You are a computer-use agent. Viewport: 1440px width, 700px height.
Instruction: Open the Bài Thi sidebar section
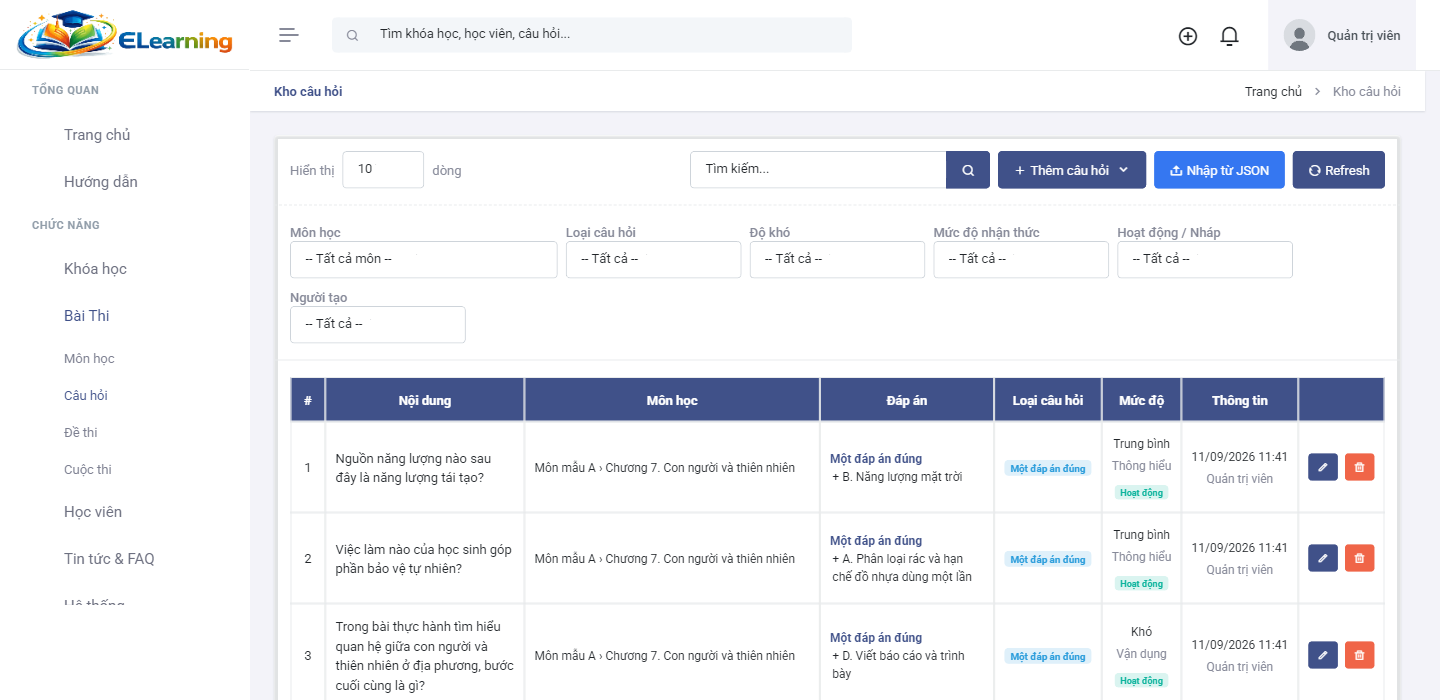click(x=87, y=316)
